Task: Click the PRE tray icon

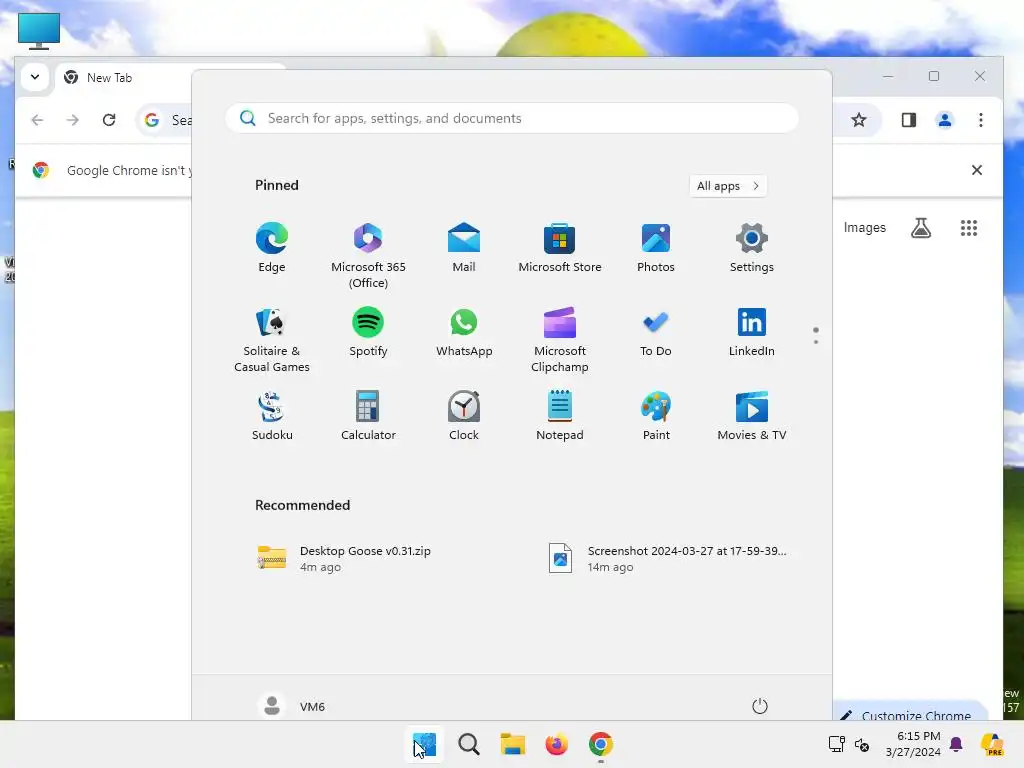Action: (x=993, y=744)
